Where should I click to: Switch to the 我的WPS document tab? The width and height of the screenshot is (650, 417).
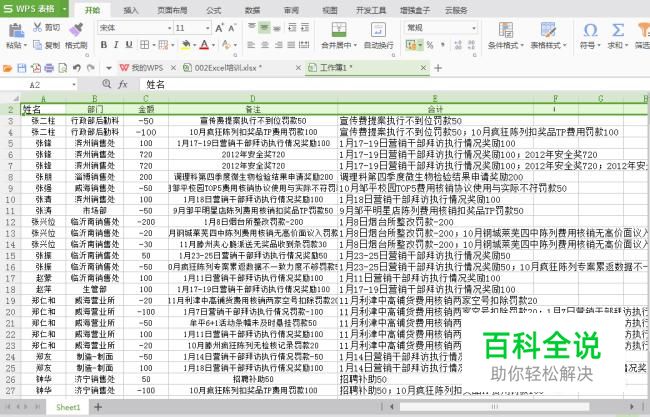[x=147, y=68]
